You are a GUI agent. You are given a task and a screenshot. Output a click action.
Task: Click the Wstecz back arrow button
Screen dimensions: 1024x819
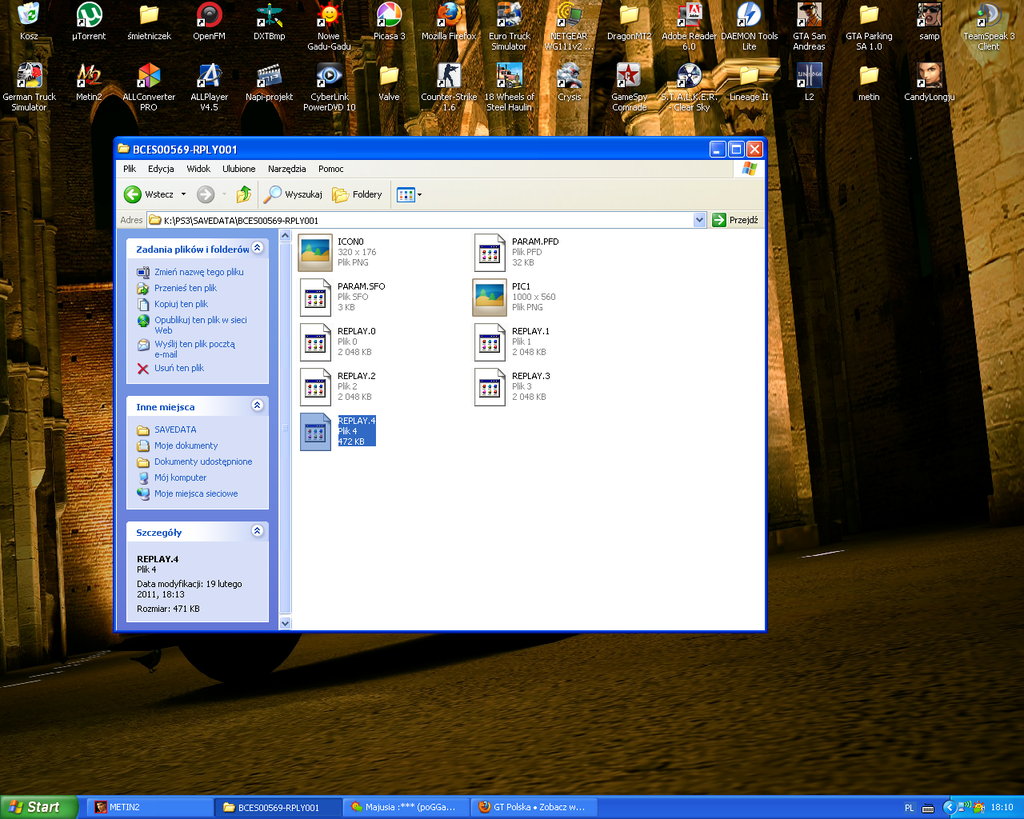pyautogui.click(x=133, y=194)
